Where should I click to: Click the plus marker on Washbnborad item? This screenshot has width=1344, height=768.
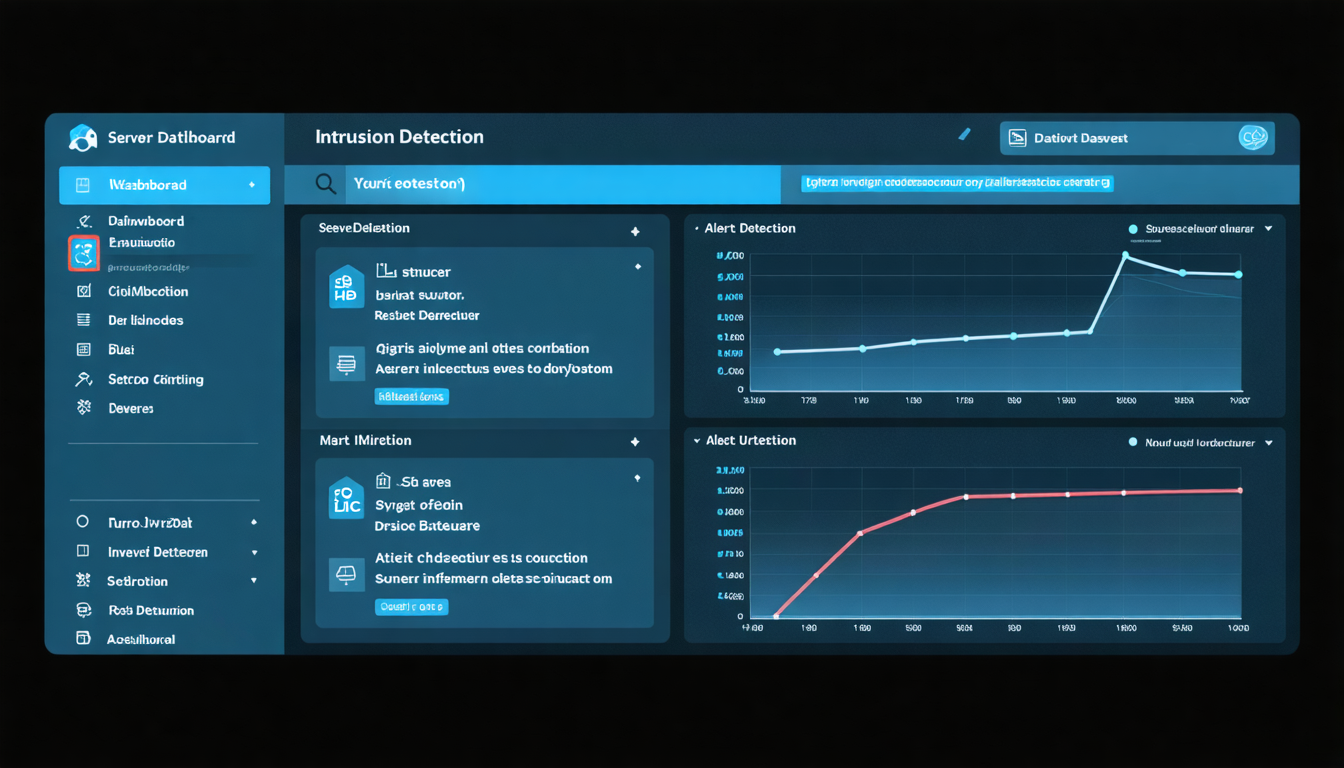coord(252,185)
